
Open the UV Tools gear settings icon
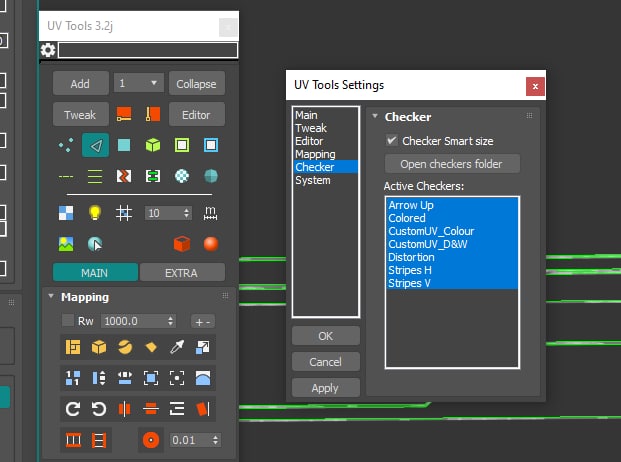tap(48, 50)
